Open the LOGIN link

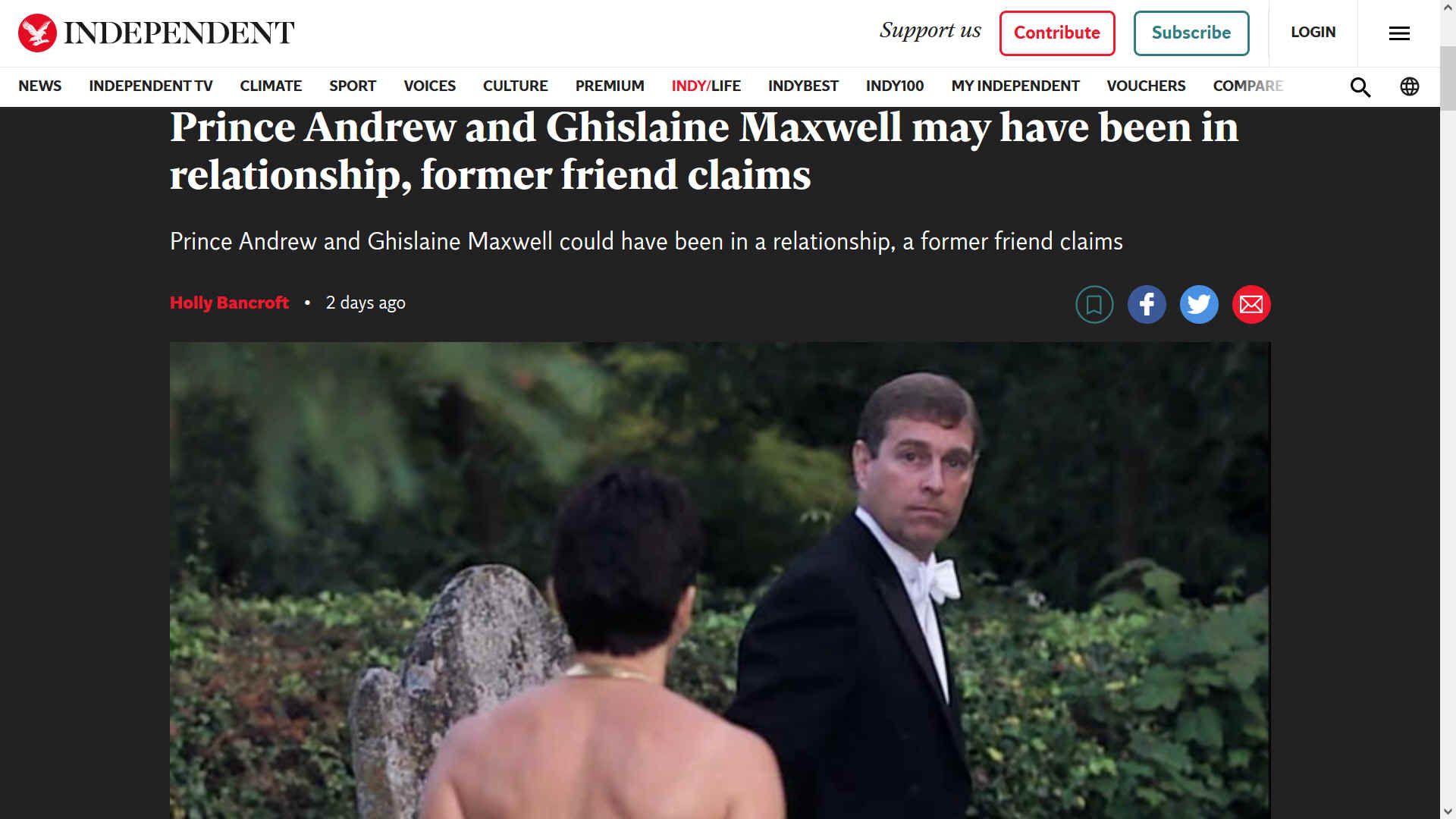[x=1313, y=33]
